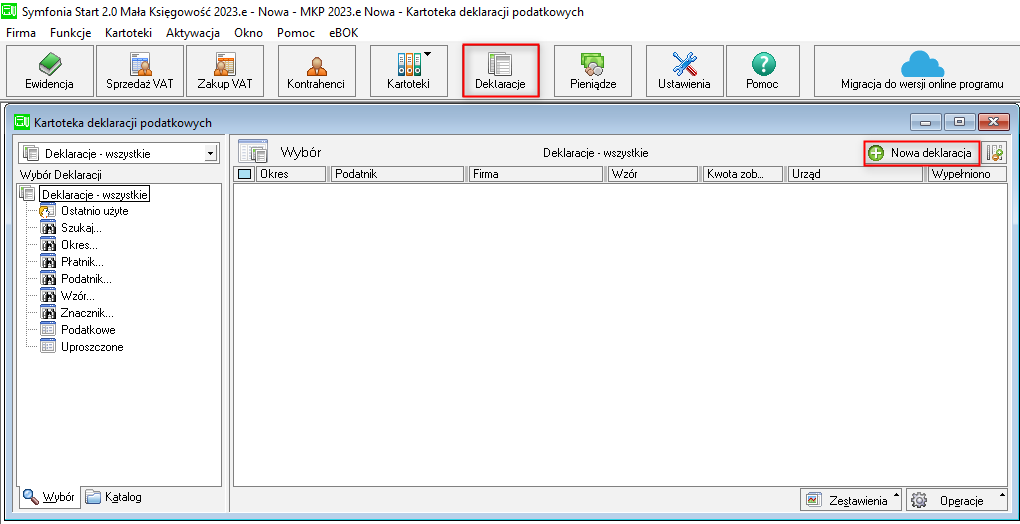Image resolution: width=1020 pixels, height=524 pixels.
Task: Close the Kartoteka deklaracji podatkowych window
Action: 993,122
